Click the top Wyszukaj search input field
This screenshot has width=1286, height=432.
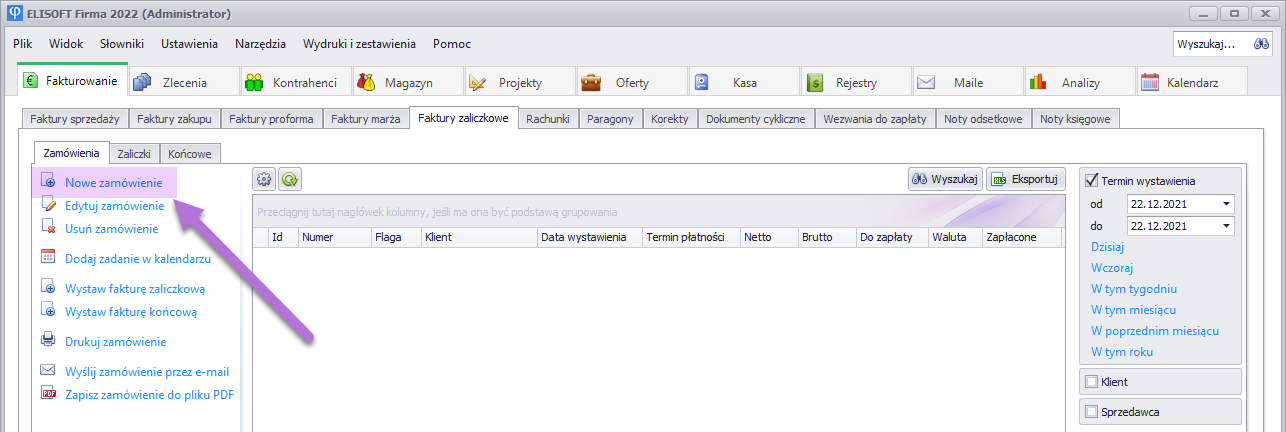1211,44
